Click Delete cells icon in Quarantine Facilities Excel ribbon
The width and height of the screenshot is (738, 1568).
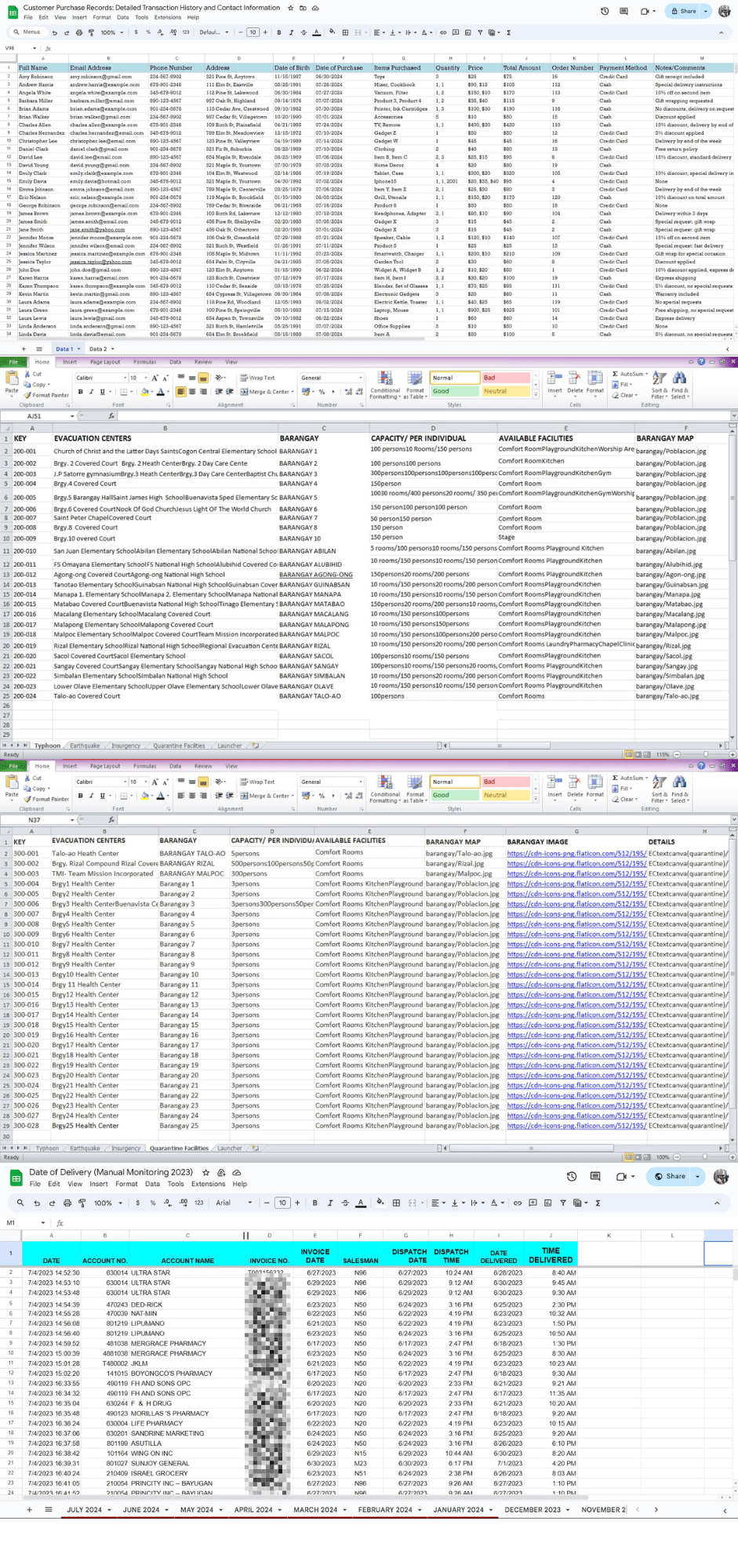(x=575, y=786)
